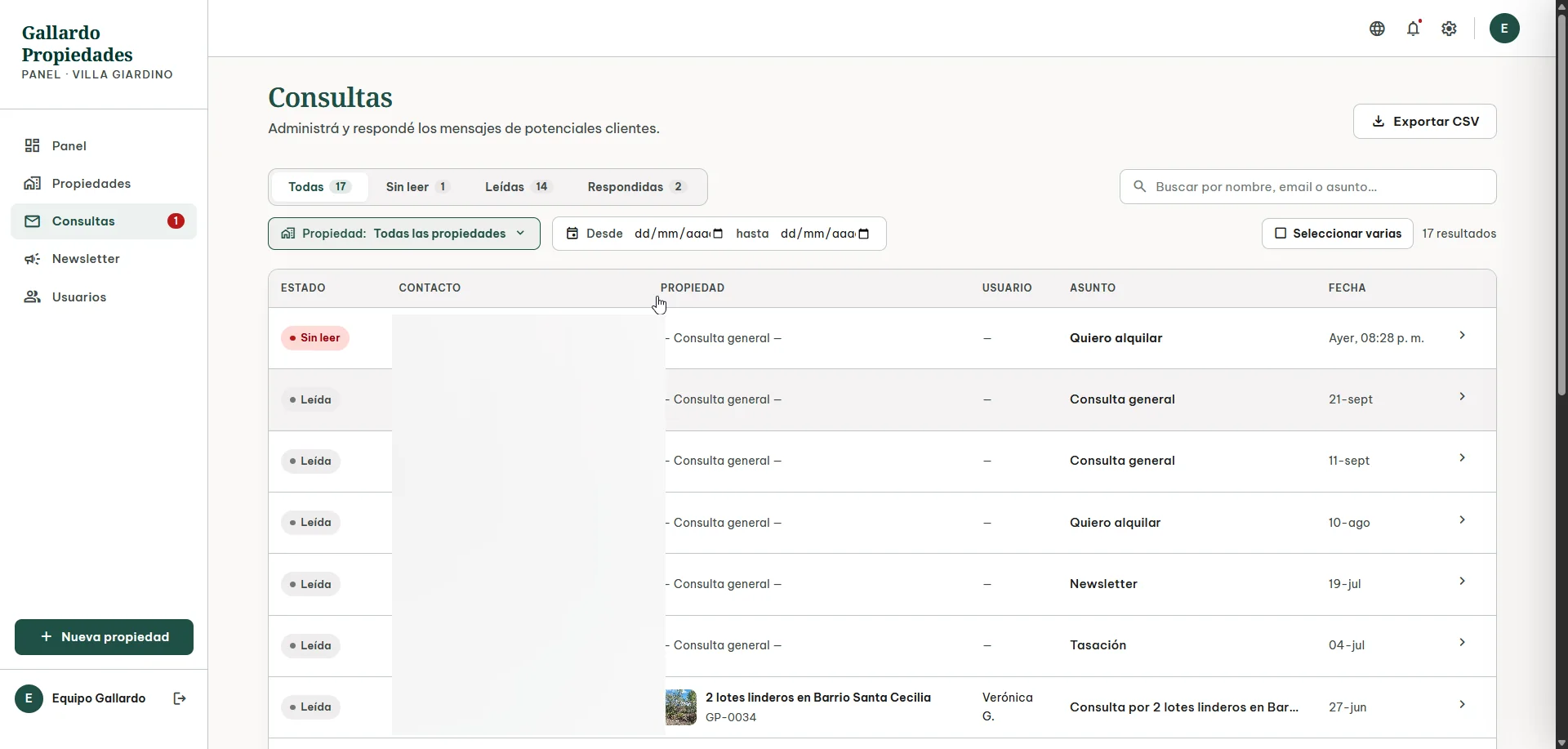Open the user avatar E in header
This screenshot has width=1568, height=749.
[x=1504, y=29]
